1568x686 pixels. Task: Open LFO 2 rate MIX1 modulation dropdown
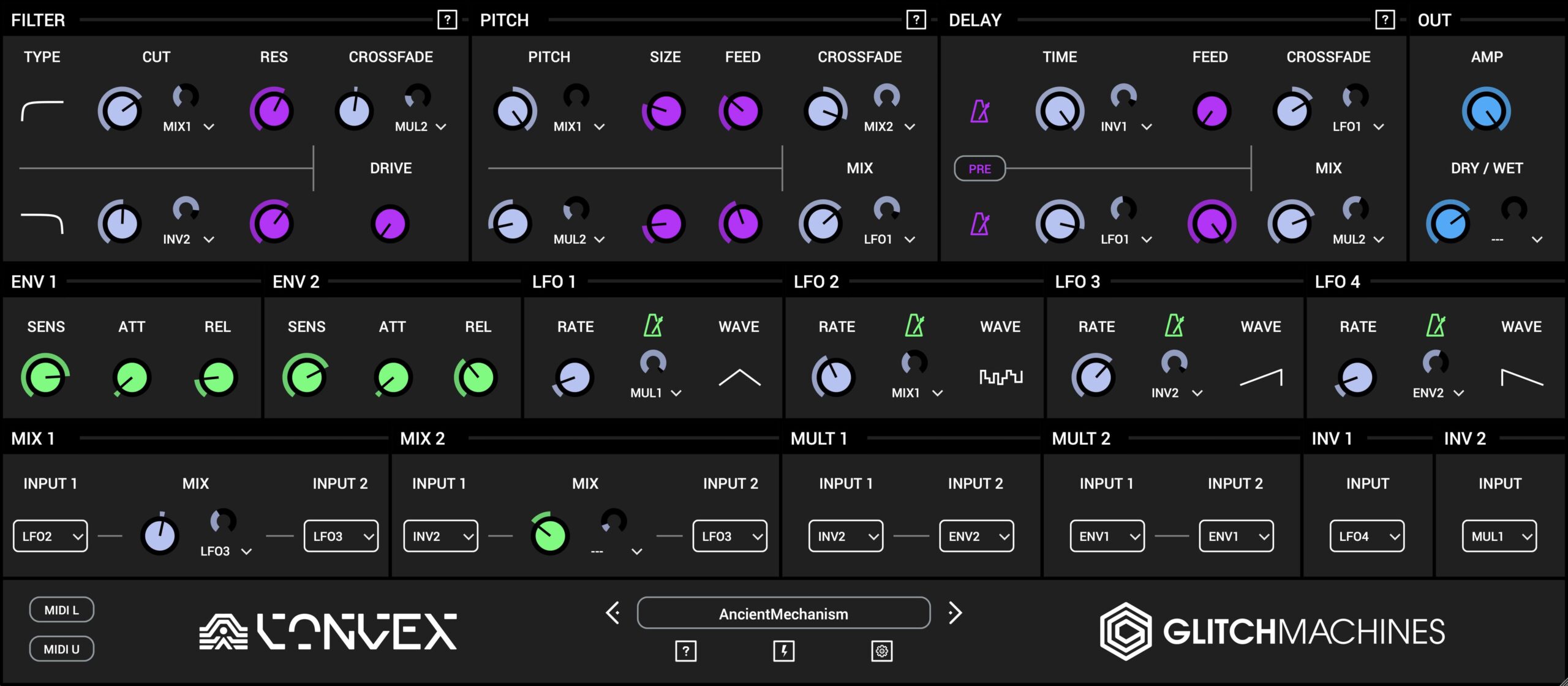coord(916,393)
